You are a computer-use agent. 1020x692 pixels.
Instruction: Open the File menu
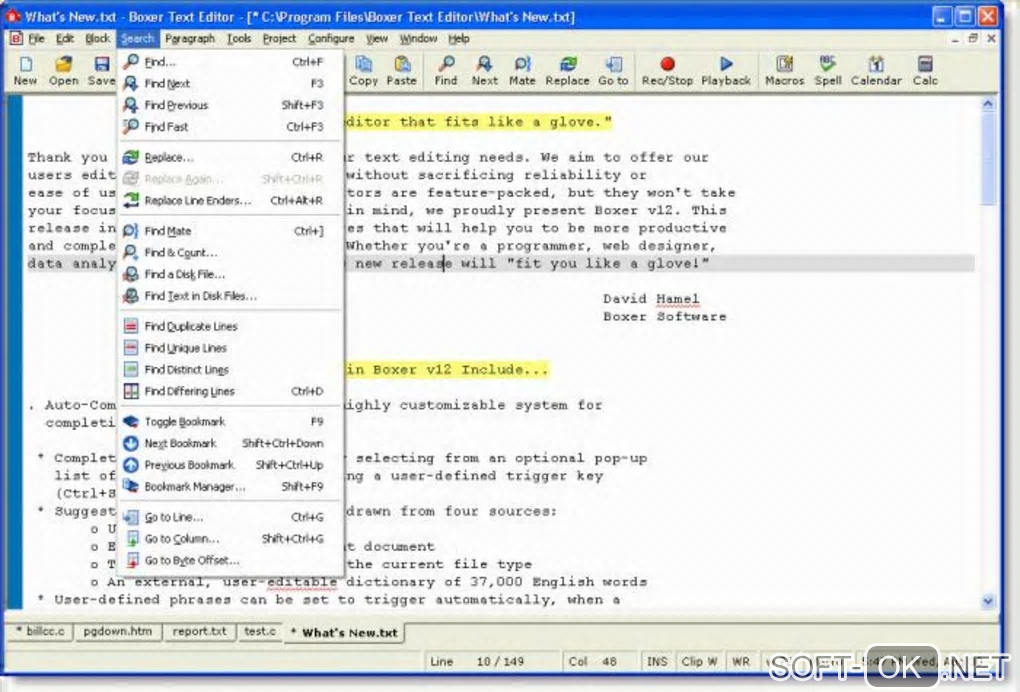pos(36,38)
